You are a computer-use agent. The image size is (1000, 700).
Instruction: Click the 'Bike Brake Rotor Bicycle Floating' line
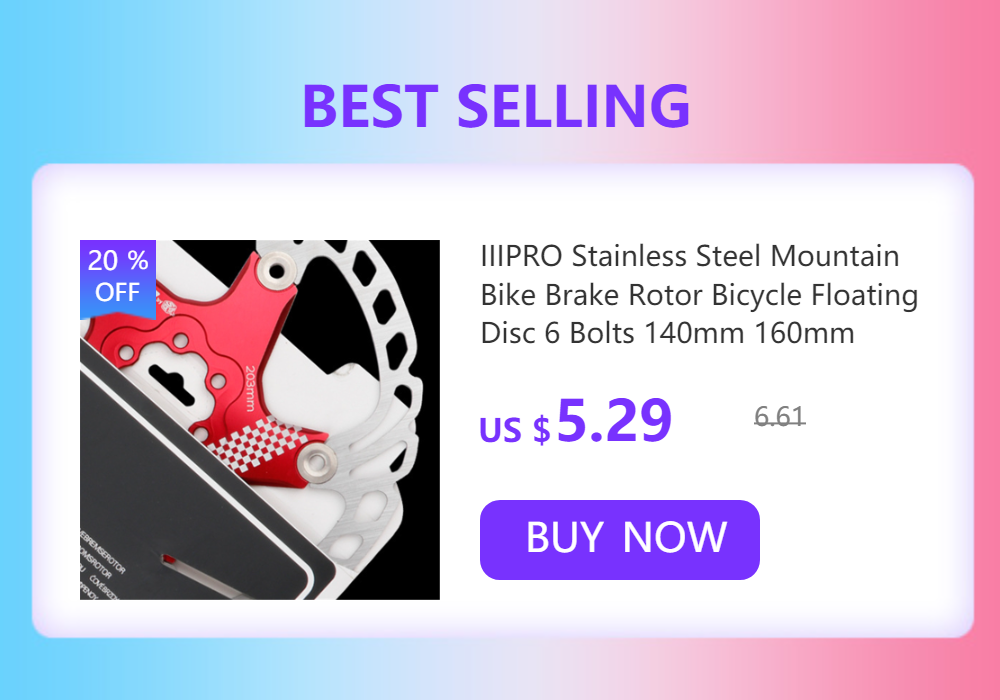(x=699, y=295)
